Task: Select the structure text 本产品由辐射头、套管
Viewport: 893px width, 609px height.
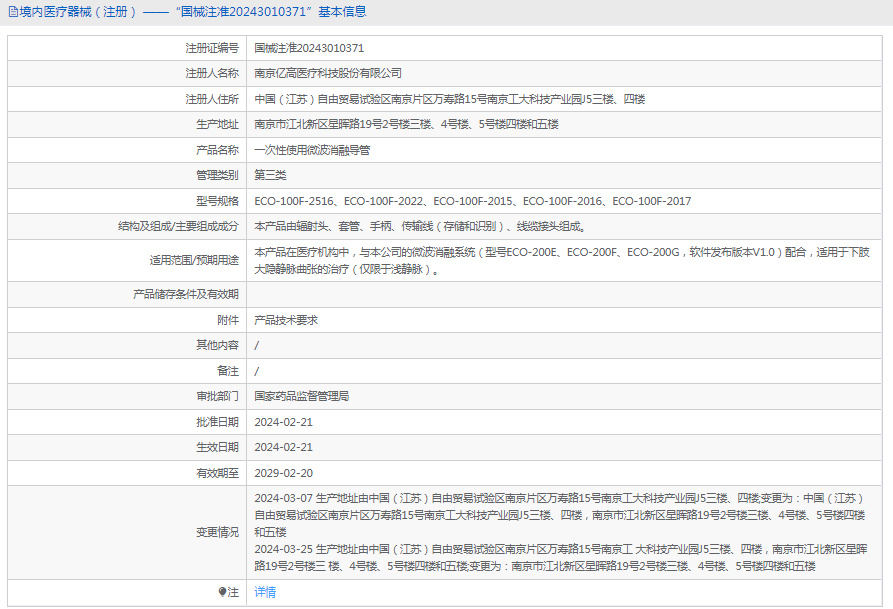Action: [x=420, y=227]
